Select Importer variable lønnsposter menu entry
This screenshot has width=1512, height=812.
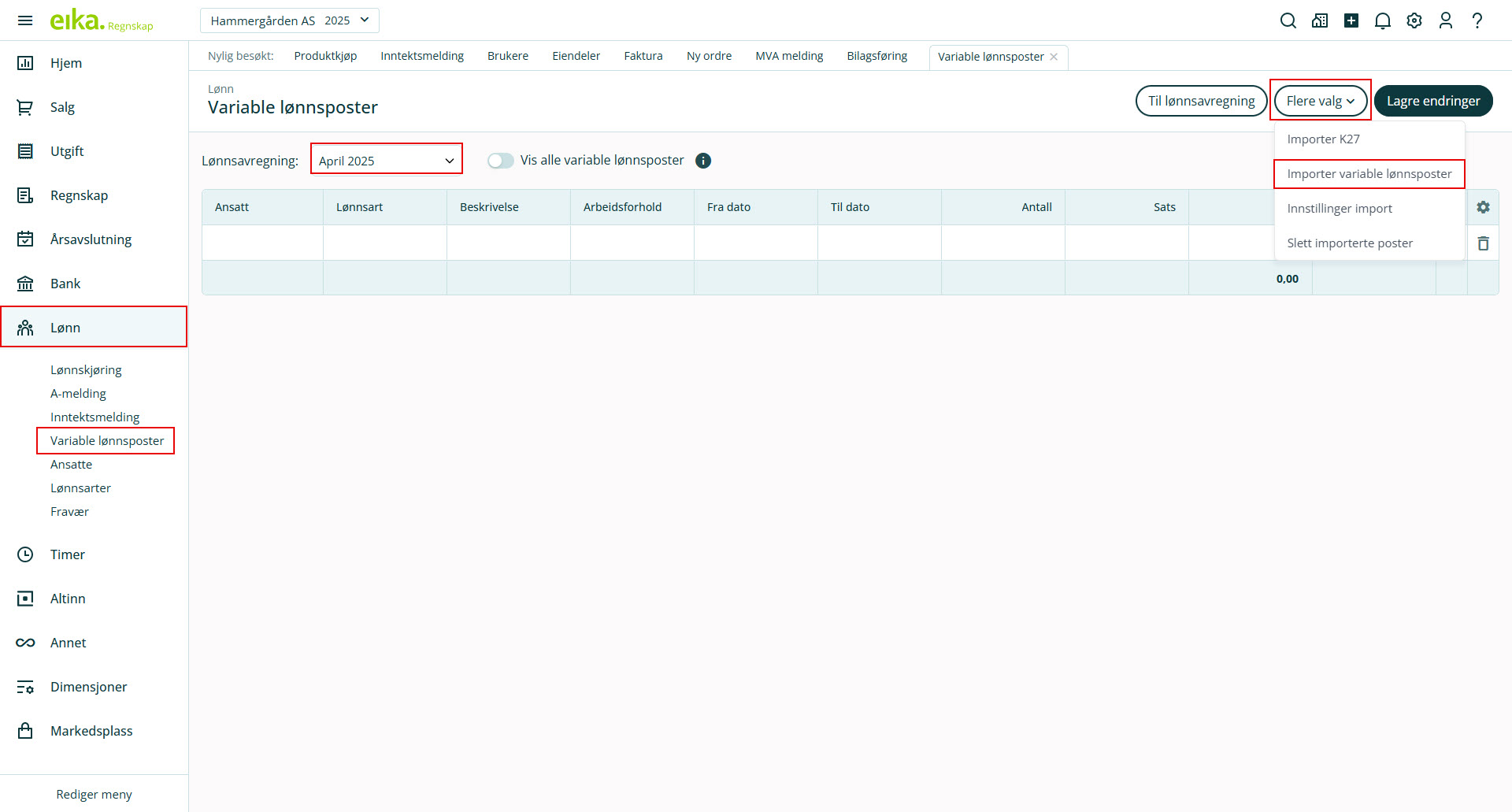(1369, 174)
